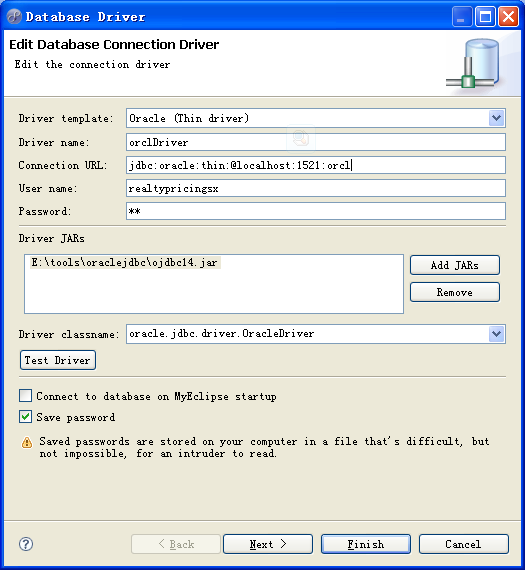Click the Add JARs button
525x570 pixels.
point(455,265)
